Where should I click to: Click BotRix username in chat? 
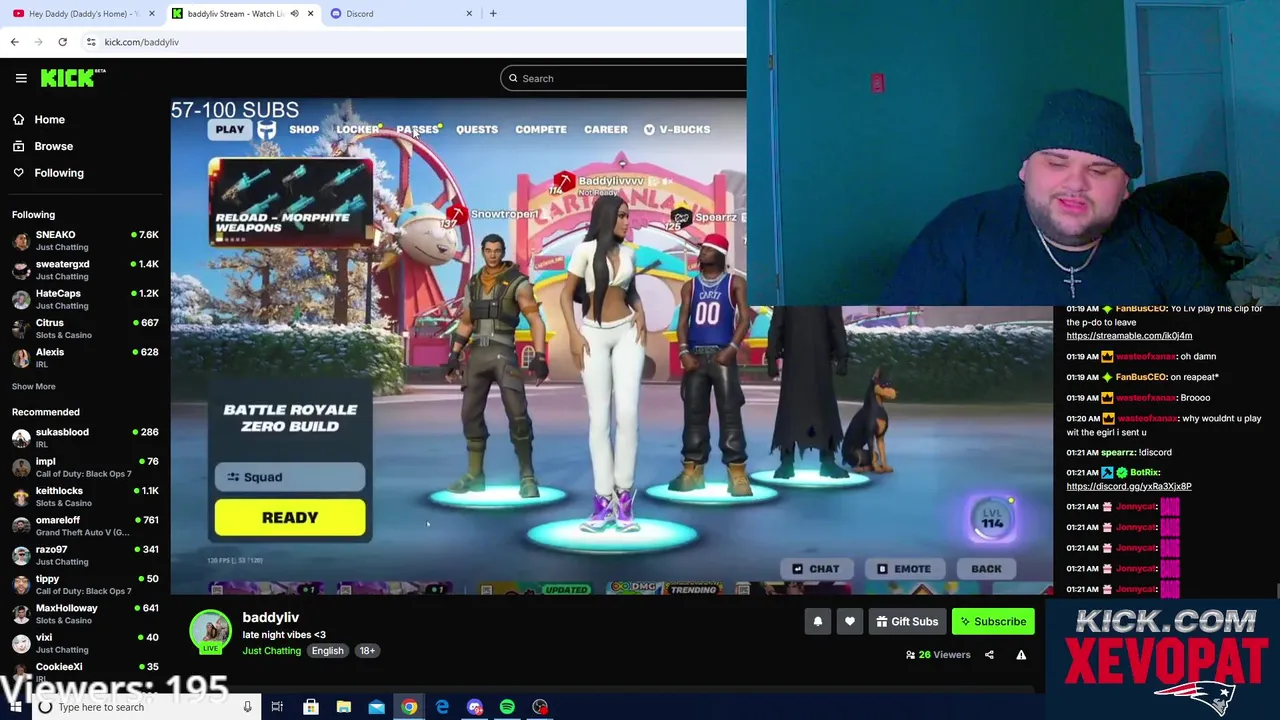pos(1145,472)
